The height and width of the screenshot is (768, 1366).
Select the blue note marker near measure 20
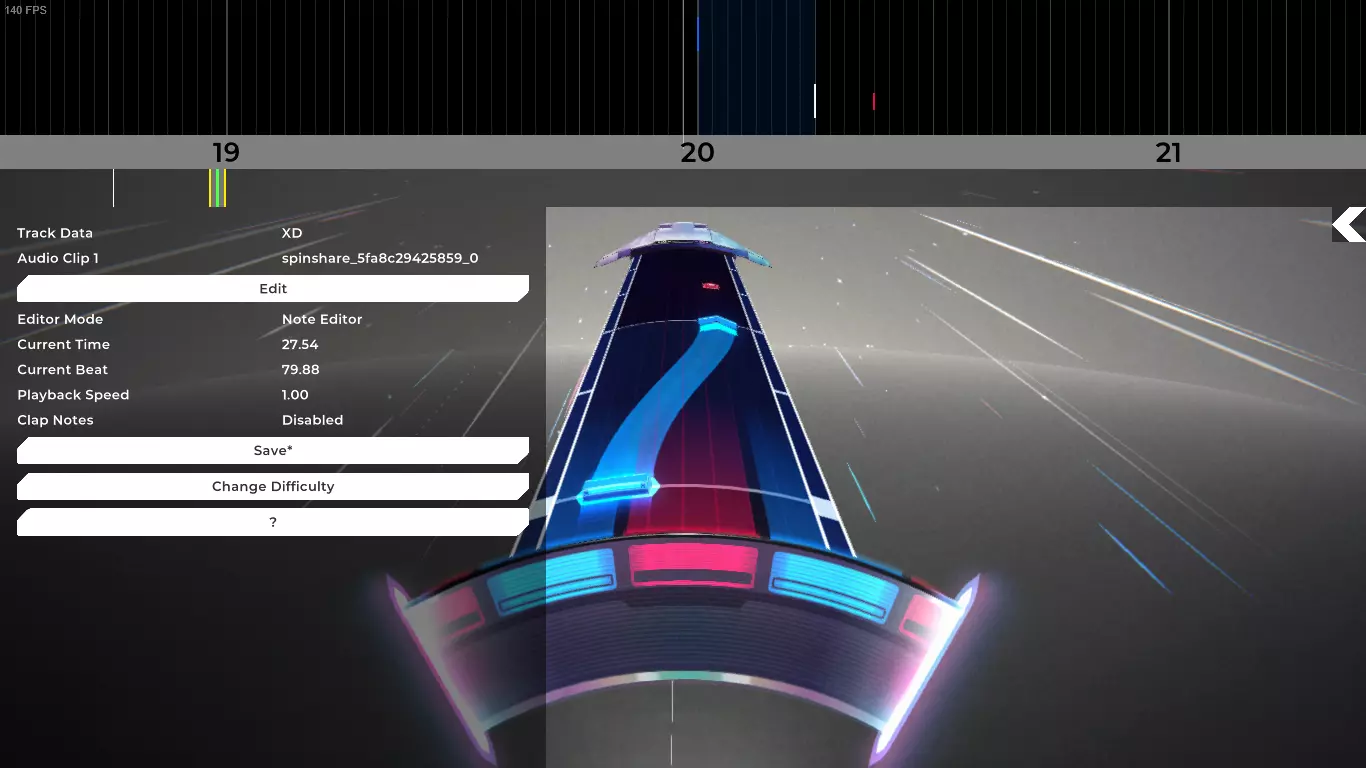coord(698,34)
